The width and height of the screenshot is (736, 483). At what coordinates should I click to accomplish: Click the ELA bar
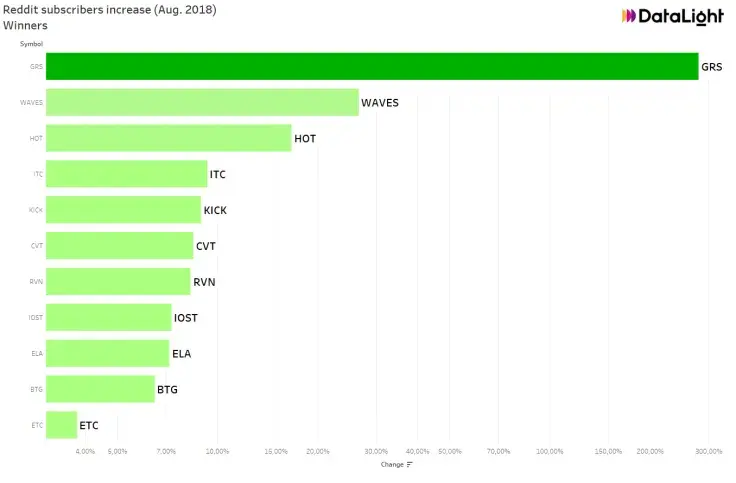[107, 353]
